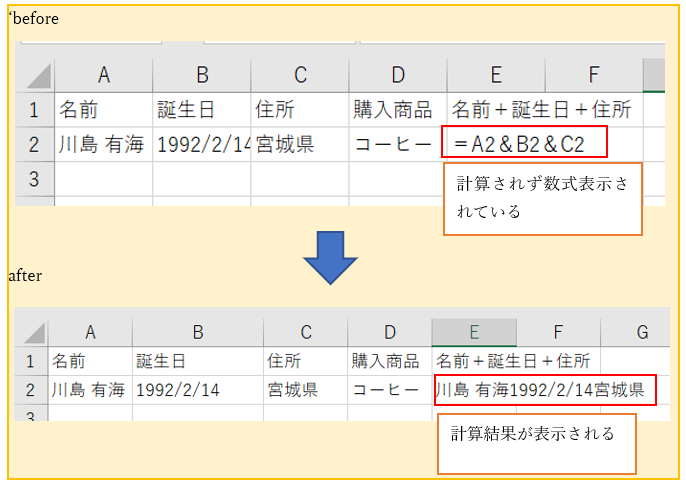Select column F header in the before sheet
The height and width of the screenshot is (483, 686).
[x=593, y=76]
